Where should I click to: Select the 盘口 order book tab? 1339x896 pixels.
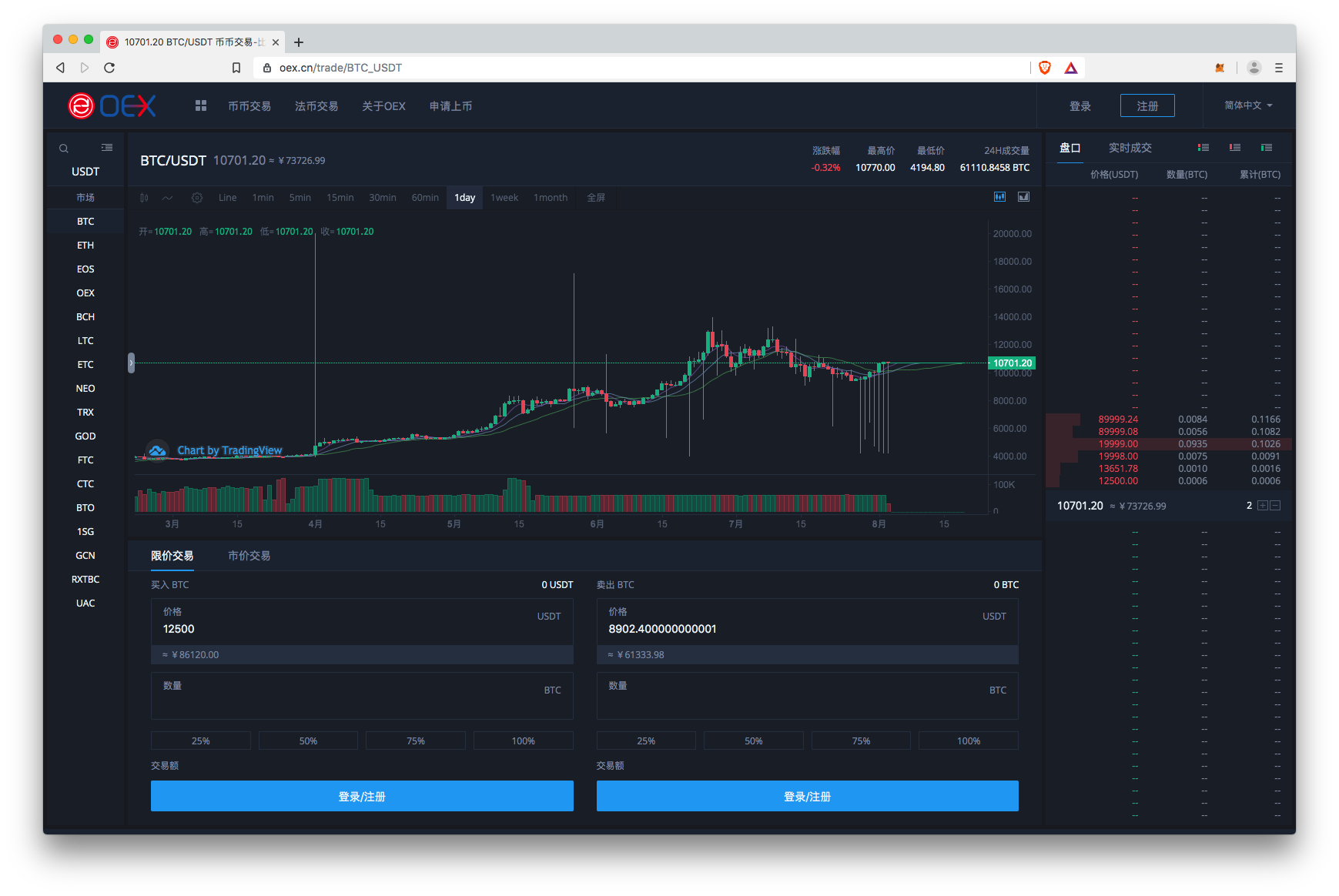pyautogui.click(x=1070, y=148)
